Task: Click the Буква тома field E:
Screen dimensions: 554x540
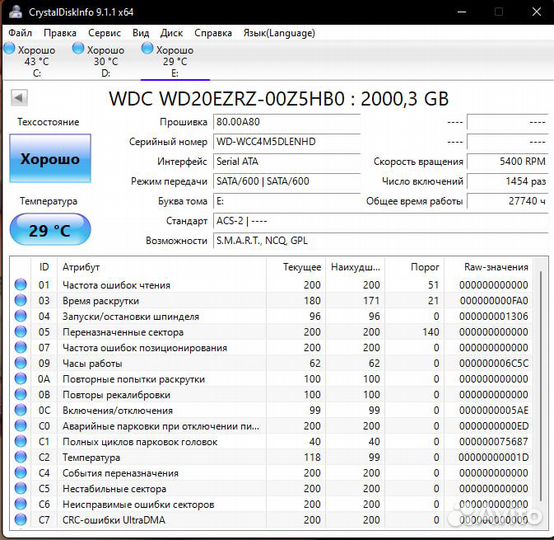Action: (x=287, y=201)
